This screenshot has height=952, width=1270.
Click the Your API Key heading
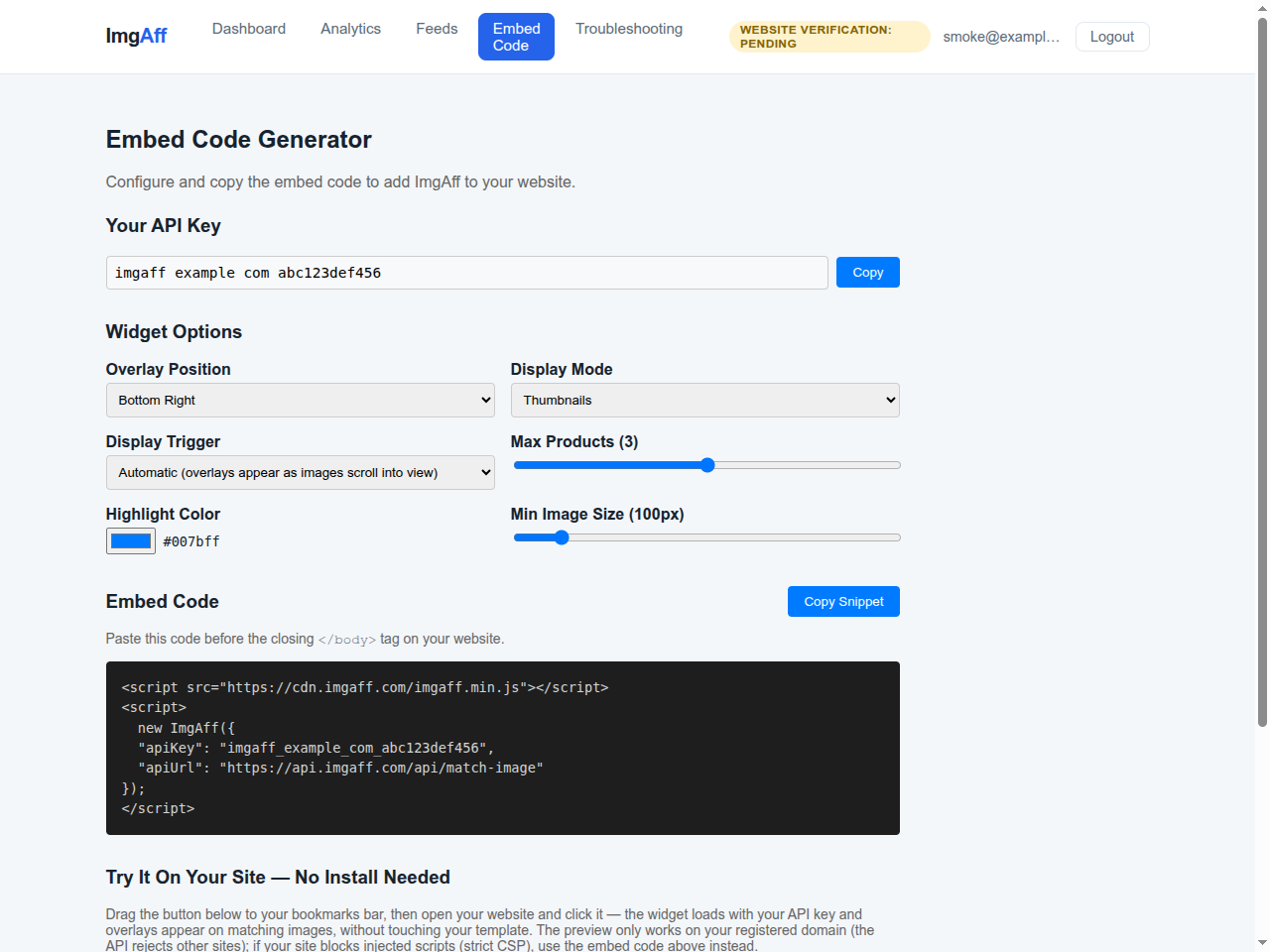click(x=164, y=226)
